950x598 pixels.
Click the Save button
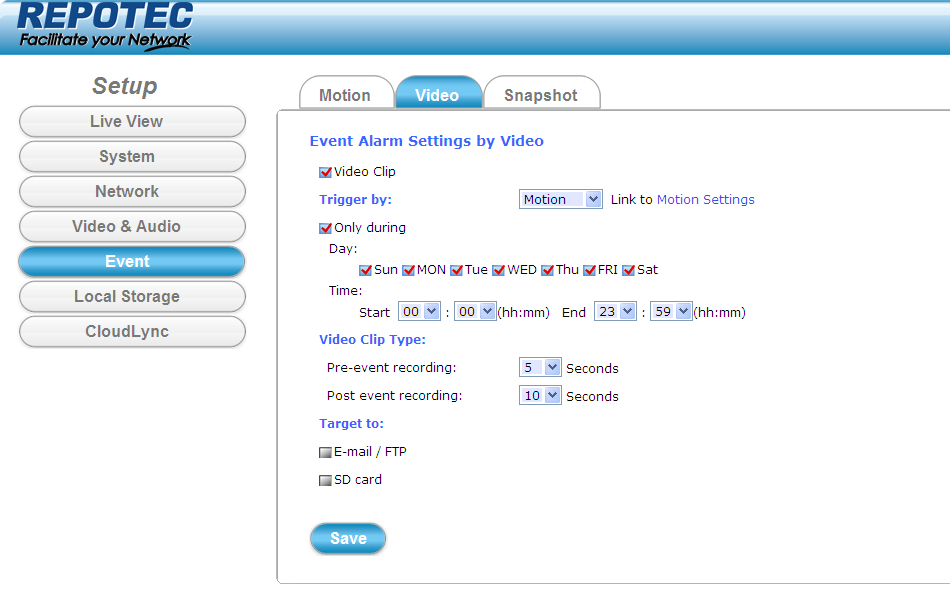point(348,538)
